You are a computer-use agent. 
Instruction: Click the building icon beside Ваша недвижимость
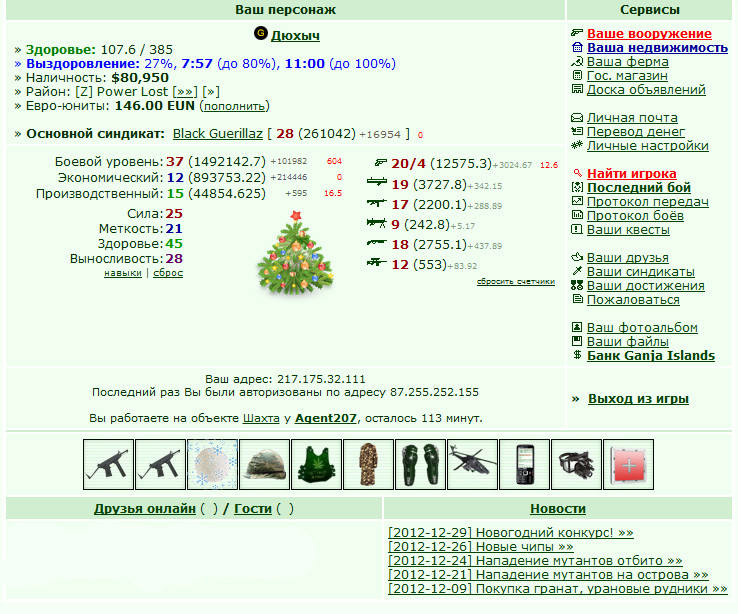point(577,47)
